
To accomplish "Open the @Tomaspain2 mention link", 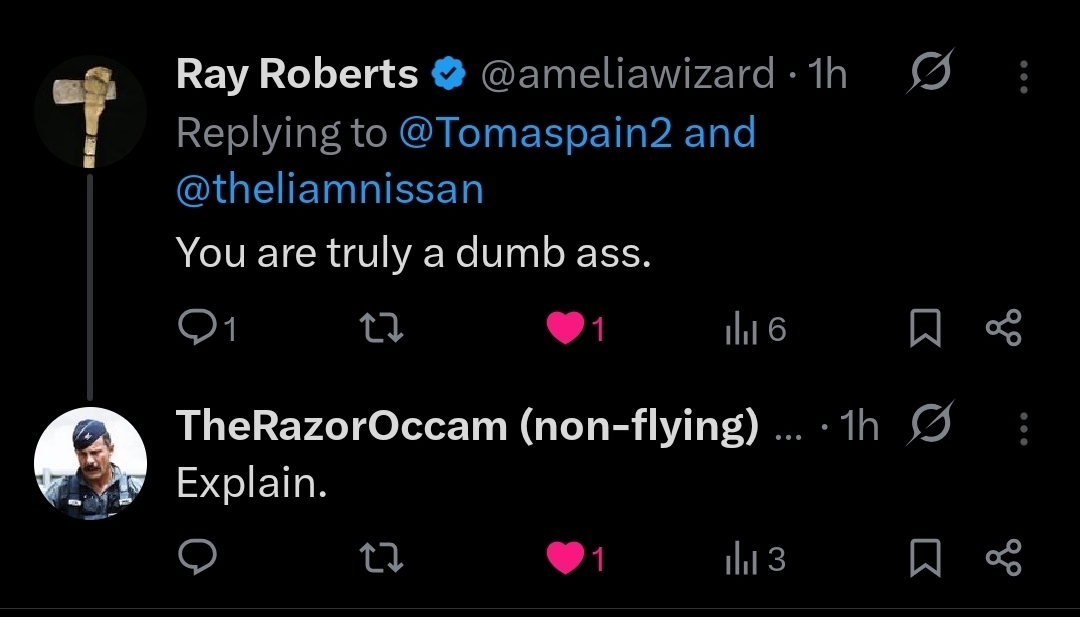I will point(536,133).
